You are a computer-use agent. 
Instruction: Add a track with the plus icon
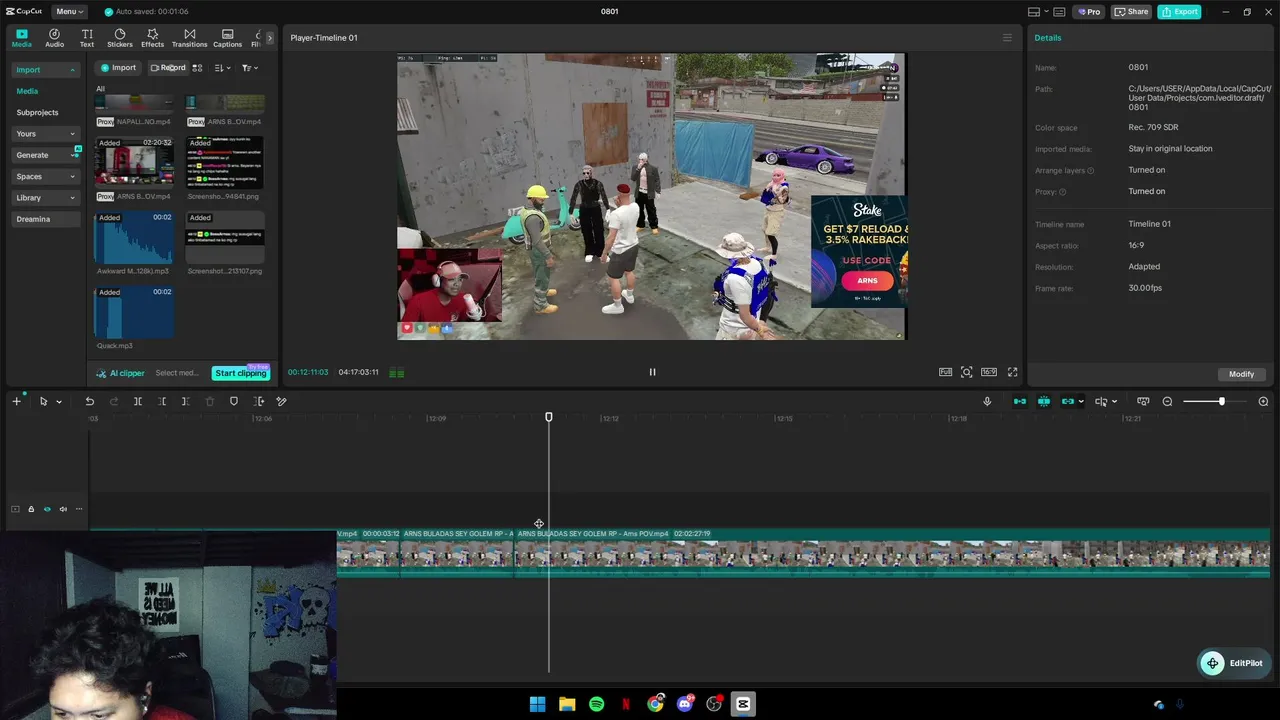click(16, 402)
